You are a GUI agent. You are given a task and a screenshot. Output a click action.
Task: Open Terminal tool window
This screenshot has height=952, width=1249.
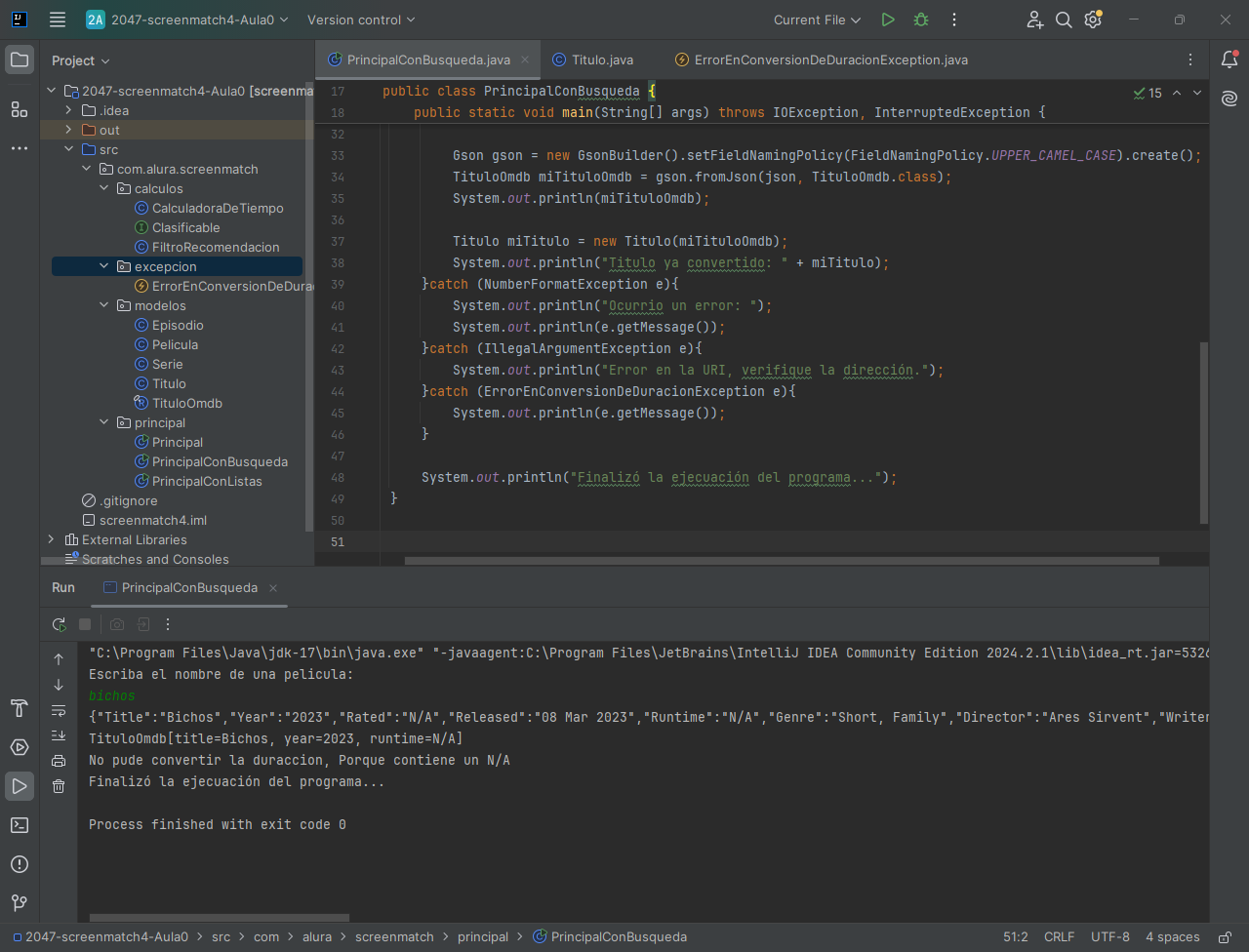pos(20,825)
